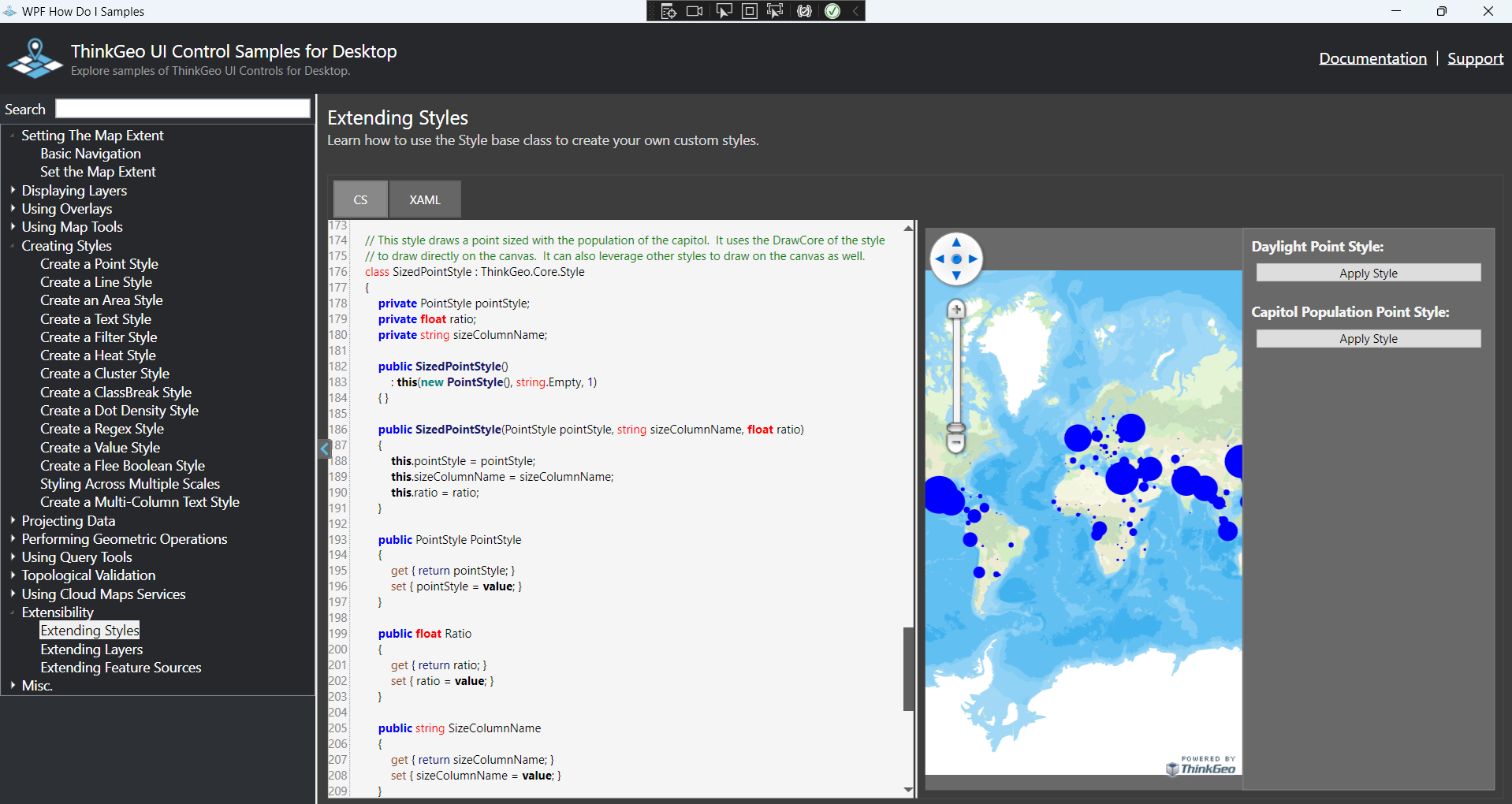Click the up arrow on the map pan control
This screenshot has width=1512, height=804.
pos(956,241)
